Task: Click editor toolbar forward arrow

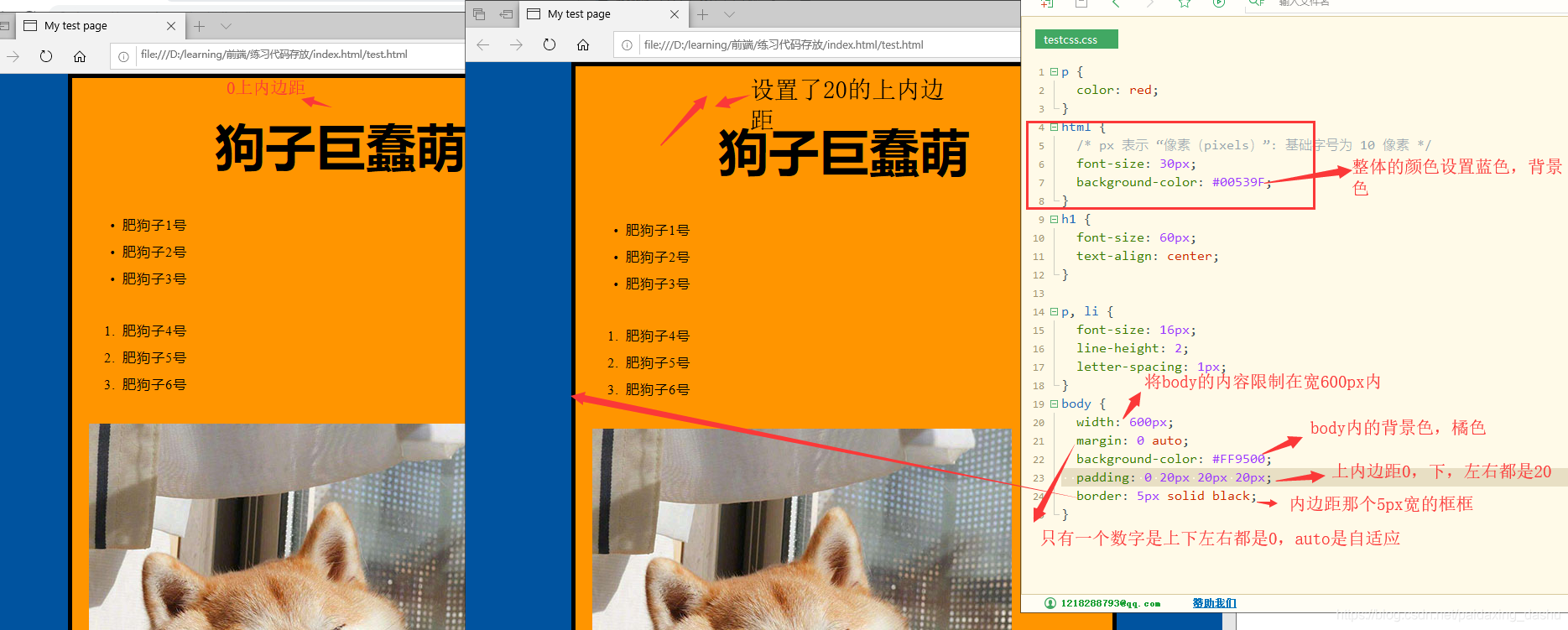Action: pos(1150,3)
